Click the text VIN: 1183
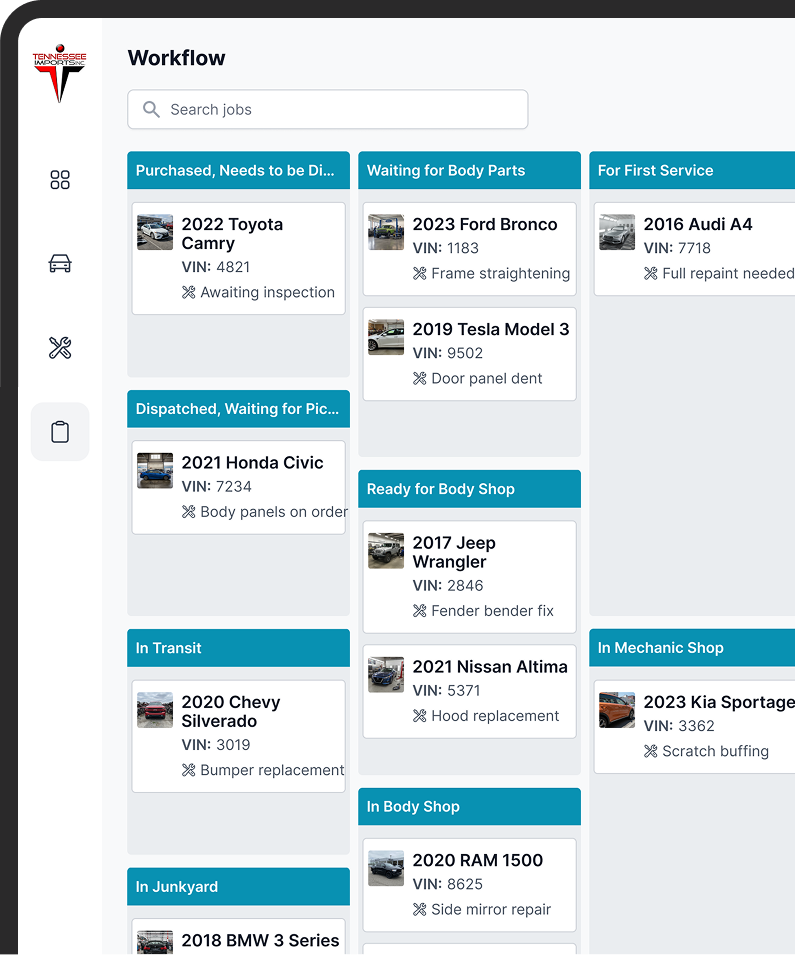This screenshot has width=795, height=955. point(445,248)
